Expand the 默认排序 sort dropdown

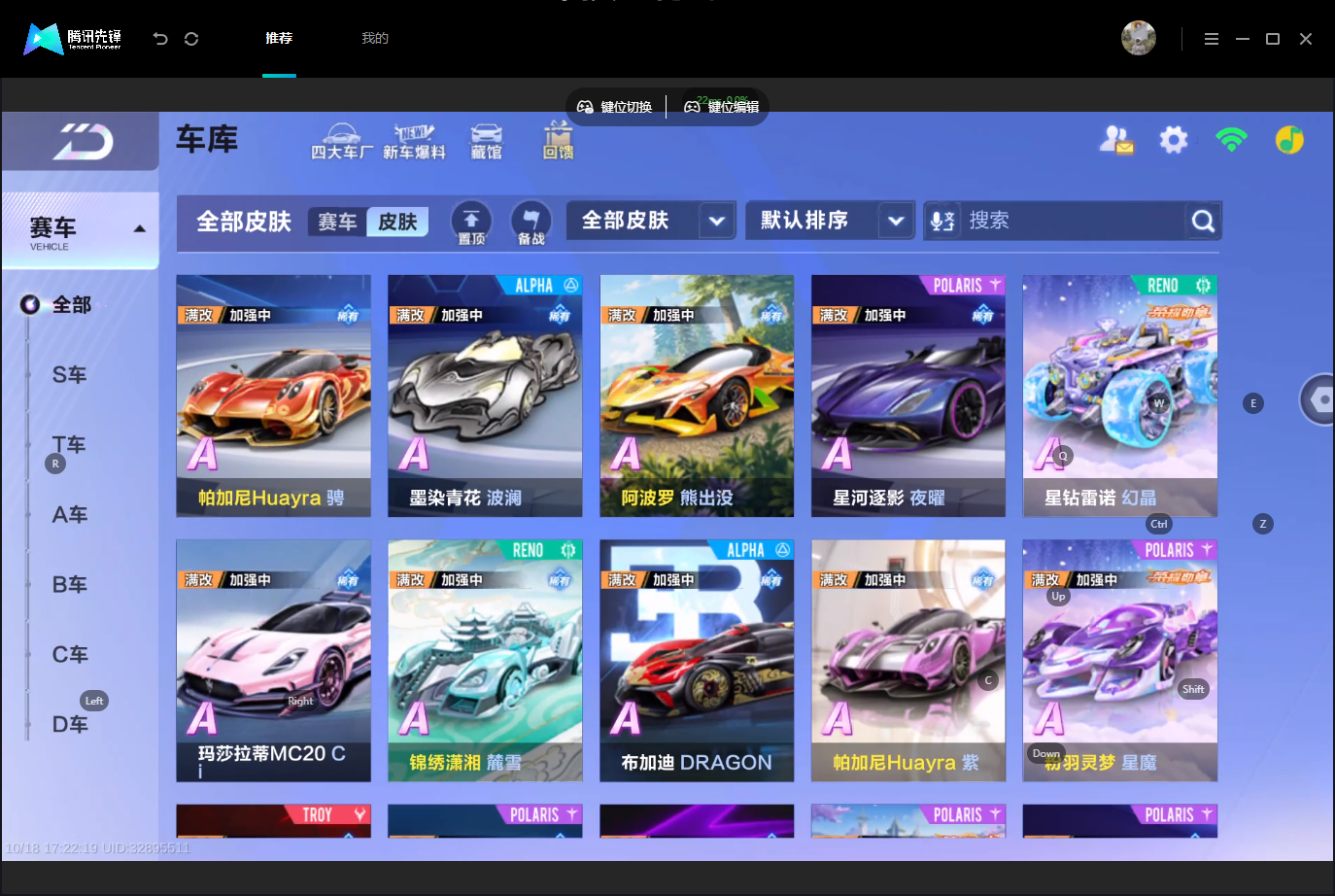[x=831, y=221]
